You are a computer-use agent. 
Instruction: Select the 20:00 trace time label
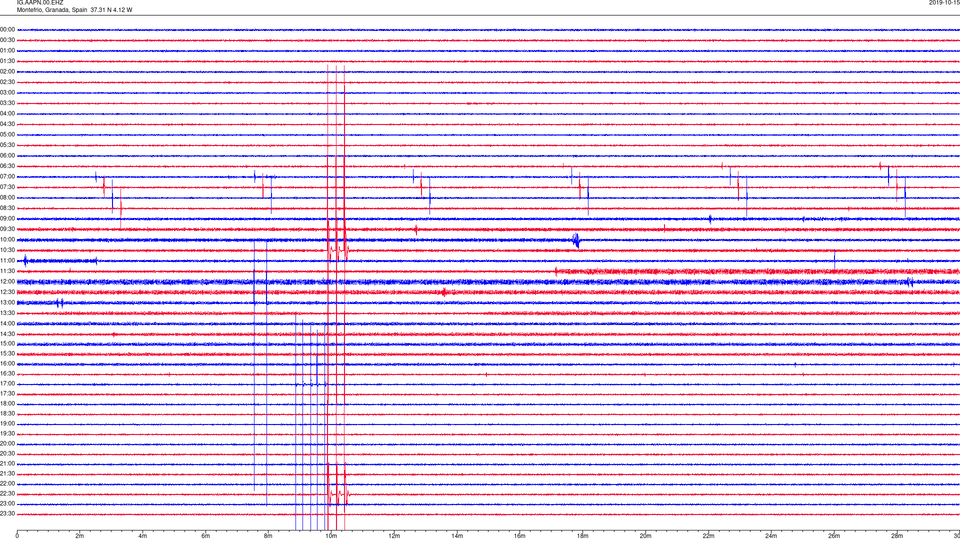[8, 444]
